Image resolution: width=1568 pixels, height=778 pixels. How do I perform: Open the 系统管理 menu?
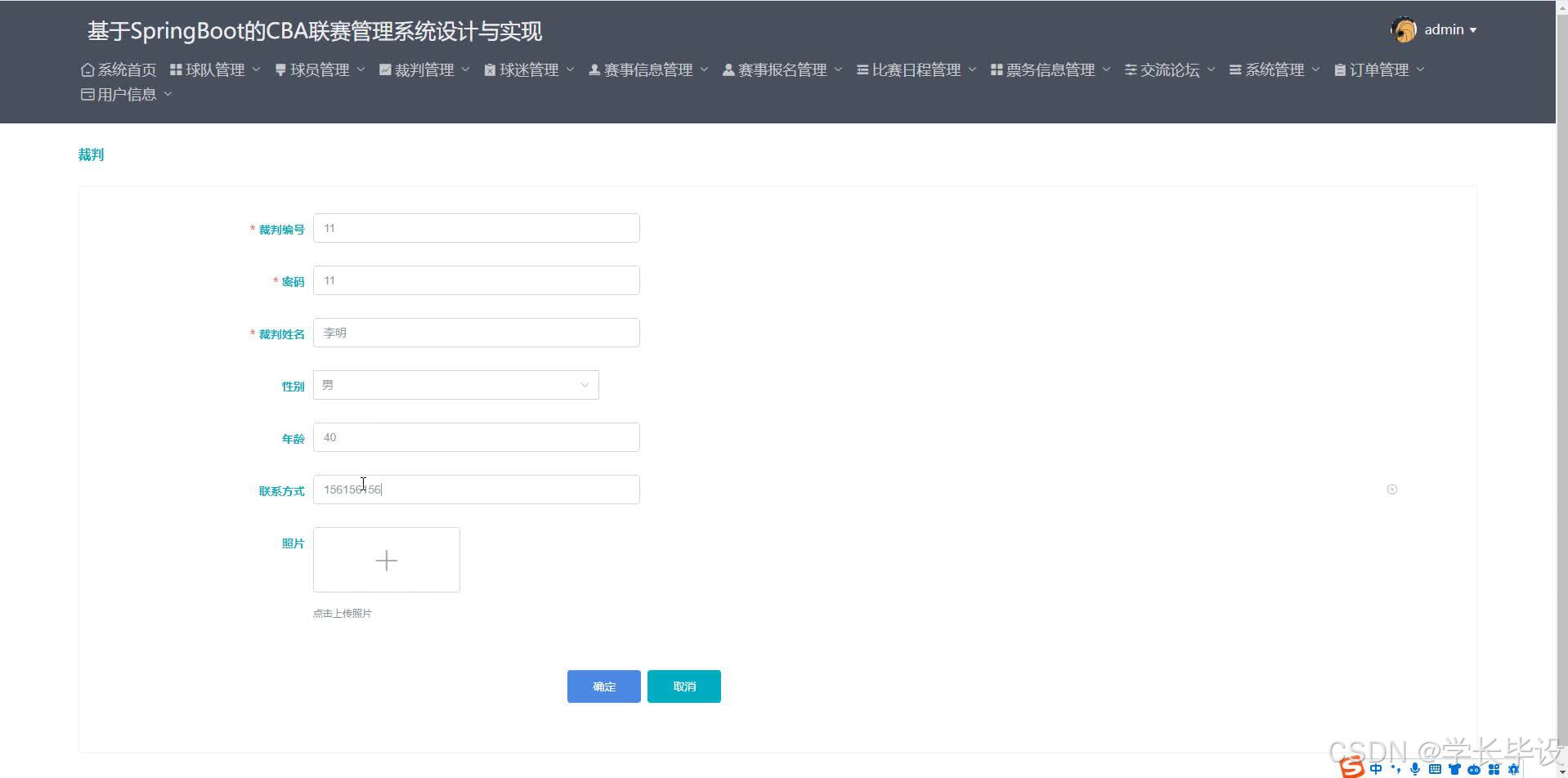pos(1275,70)
